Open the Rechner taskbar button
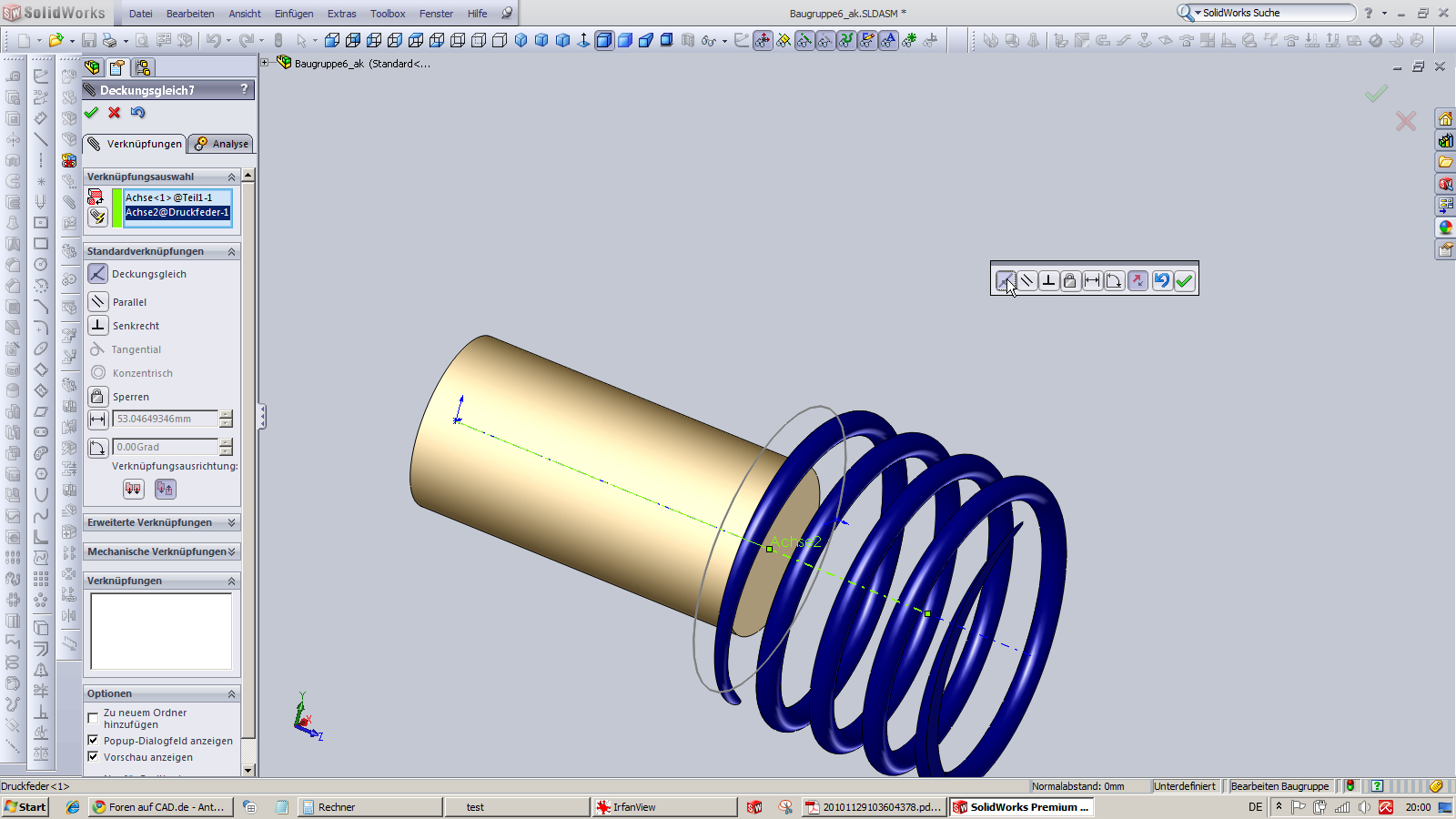1456x819 pixels. pos(369,807)
